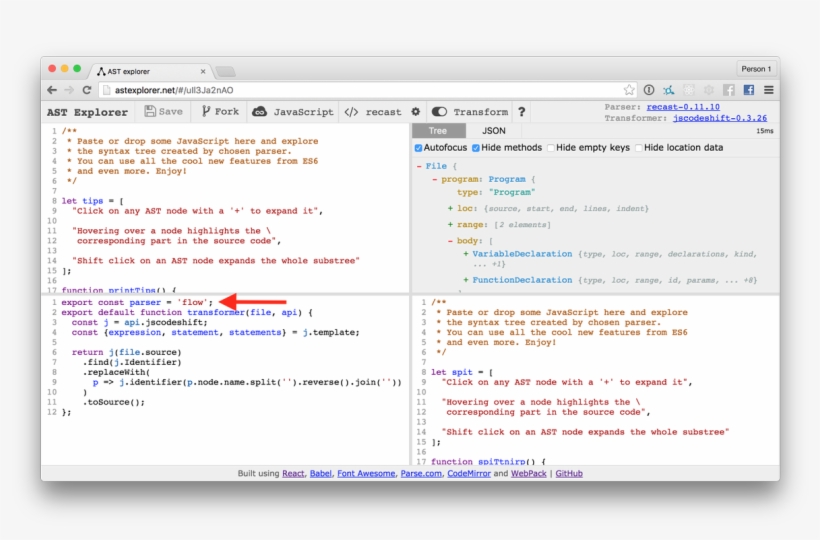The image size is (820, 540).
Task: Reload the page with the refresh icon
Action: pyautogui.click(x=87, y=90)
